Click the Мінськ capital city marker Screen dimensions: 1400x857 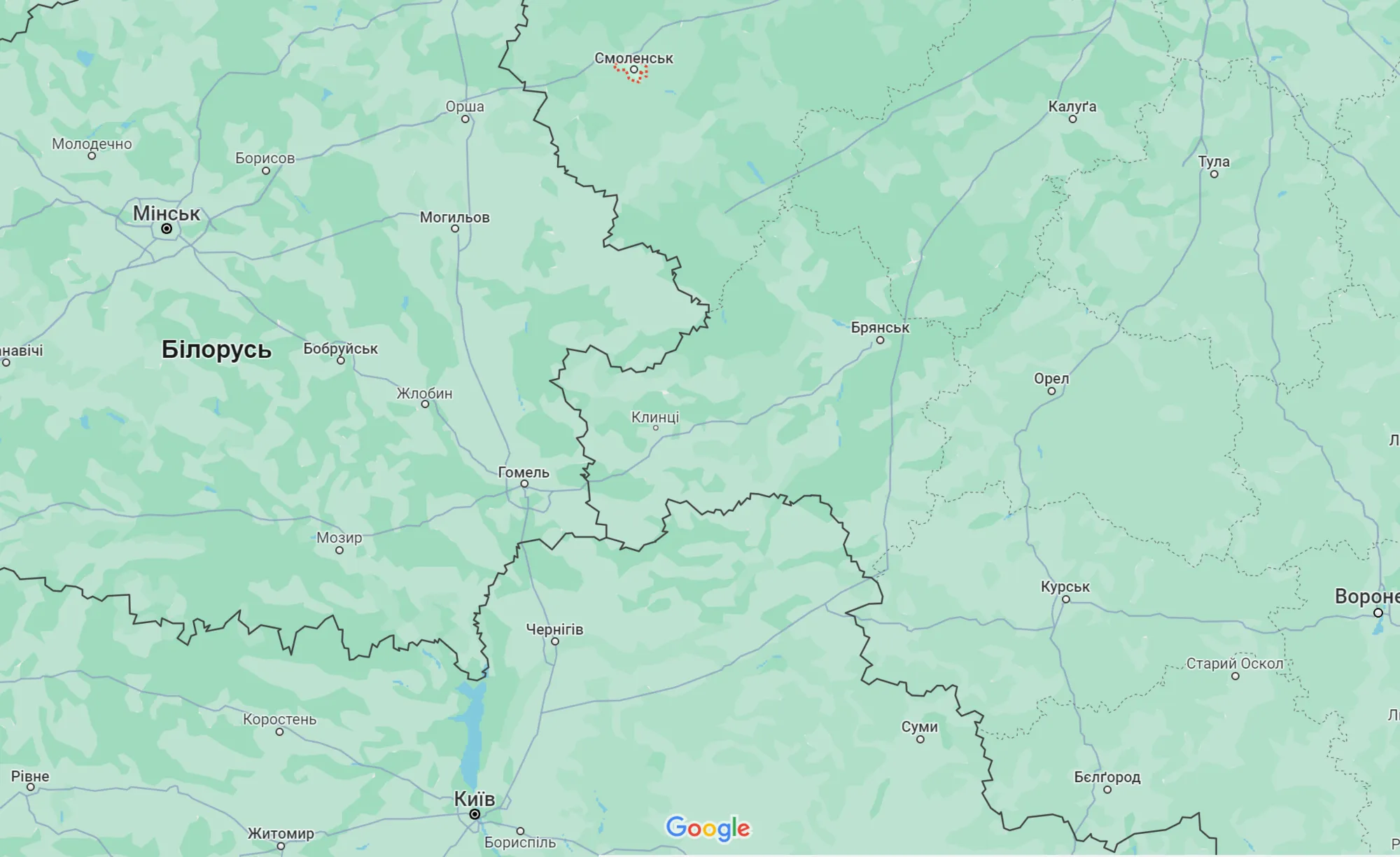[x=167, y=229]
